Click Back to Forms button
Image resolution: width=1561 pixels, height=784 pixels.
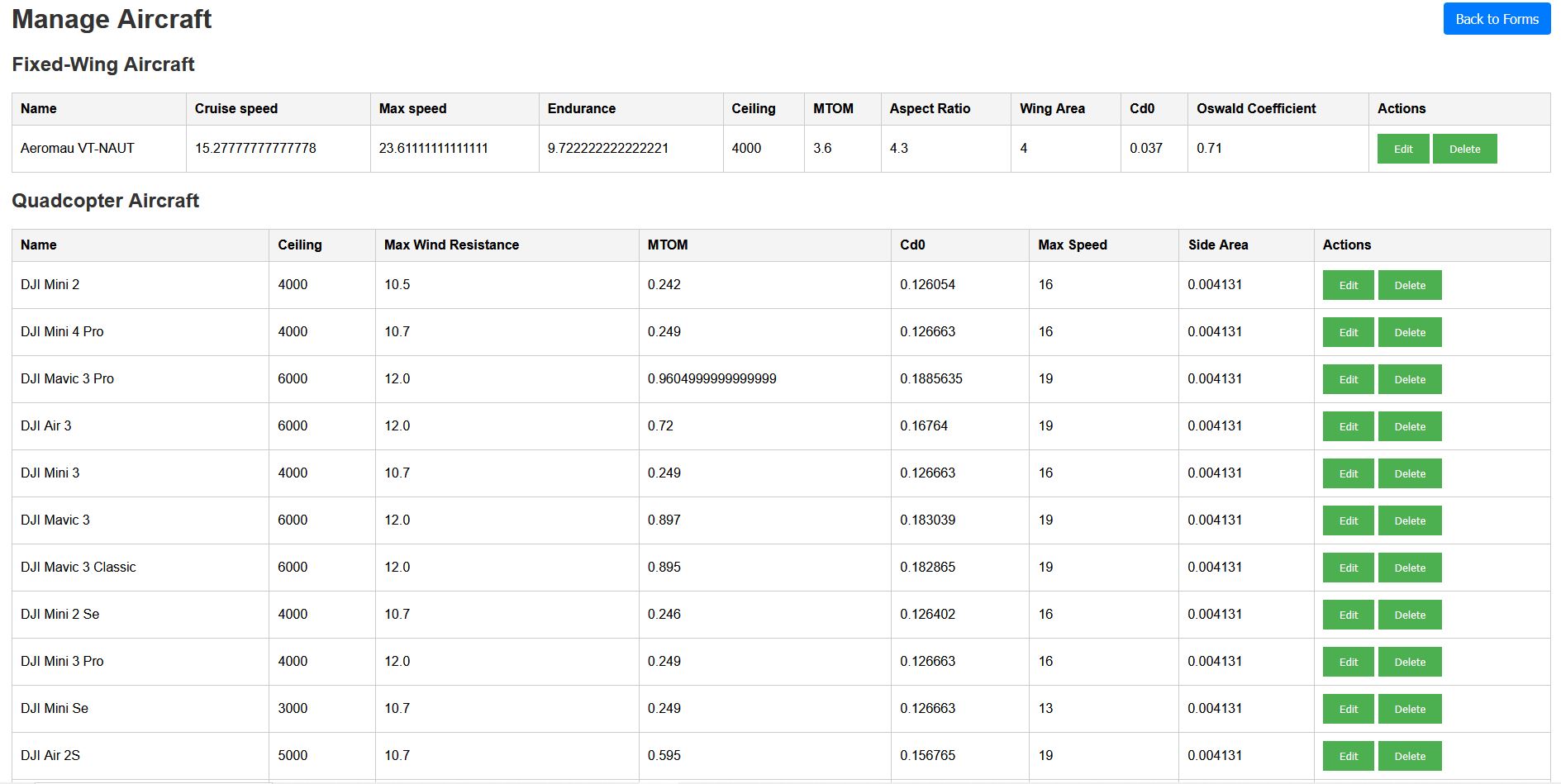tap(1496, 18)
